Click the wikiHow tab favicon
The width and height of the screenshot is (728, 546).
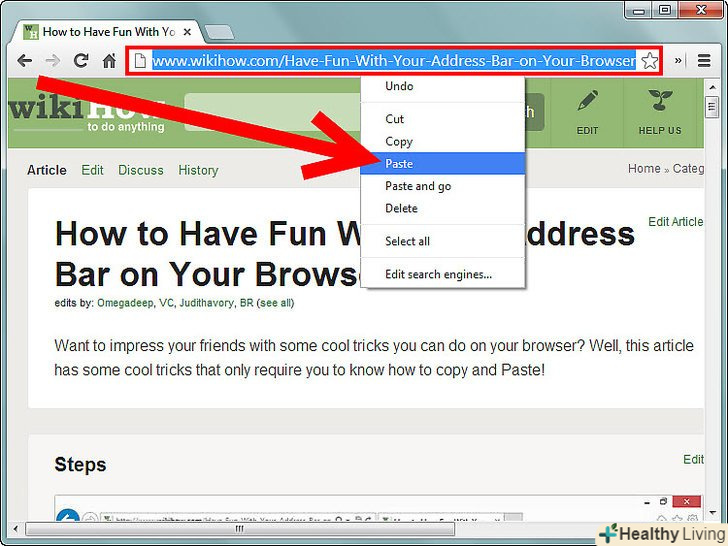tap(31, 32)
